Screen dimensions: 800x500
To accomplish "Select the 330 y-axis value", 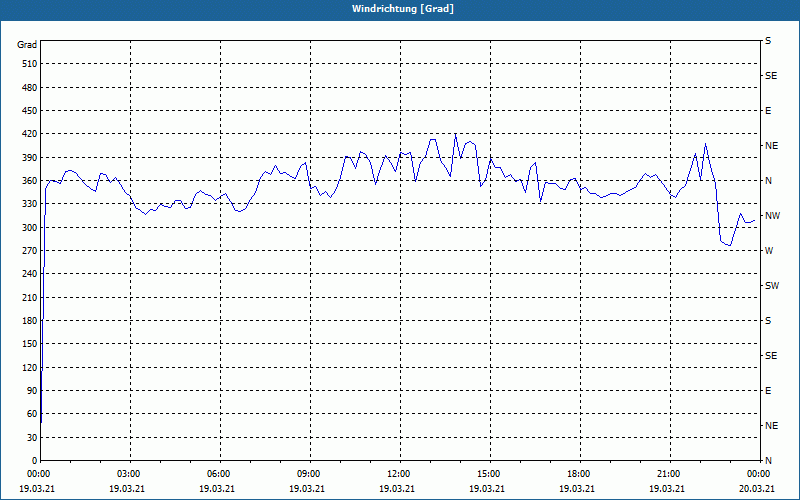I will point(30,204).
